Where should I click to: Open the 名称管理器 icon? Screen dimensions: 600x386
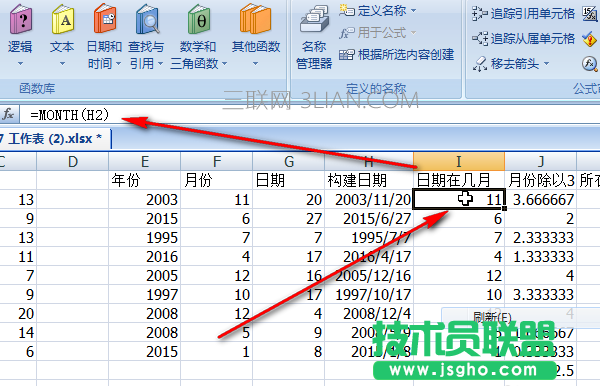[x=314, y=19]
